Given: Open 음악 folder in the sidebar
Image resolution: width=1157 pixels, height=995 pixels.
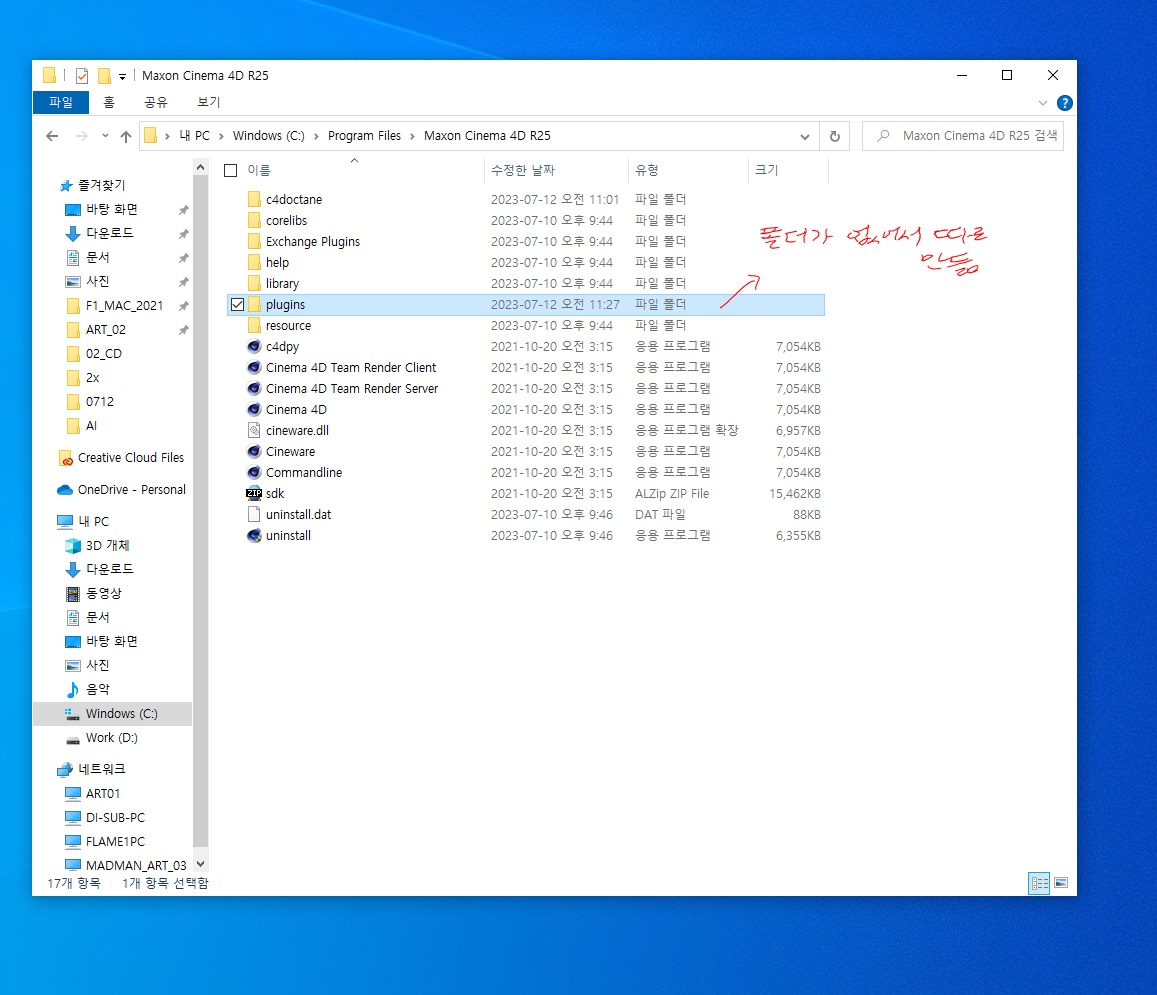Looking at the screenshot, I should pos(97,689).
